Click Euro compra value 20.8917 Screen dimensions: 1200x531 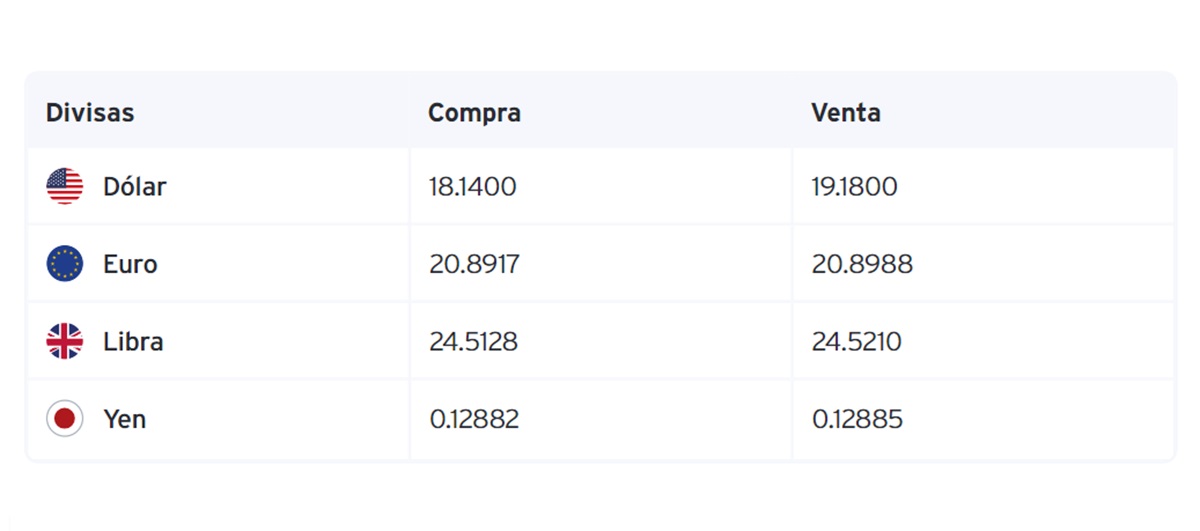point(475,264)
